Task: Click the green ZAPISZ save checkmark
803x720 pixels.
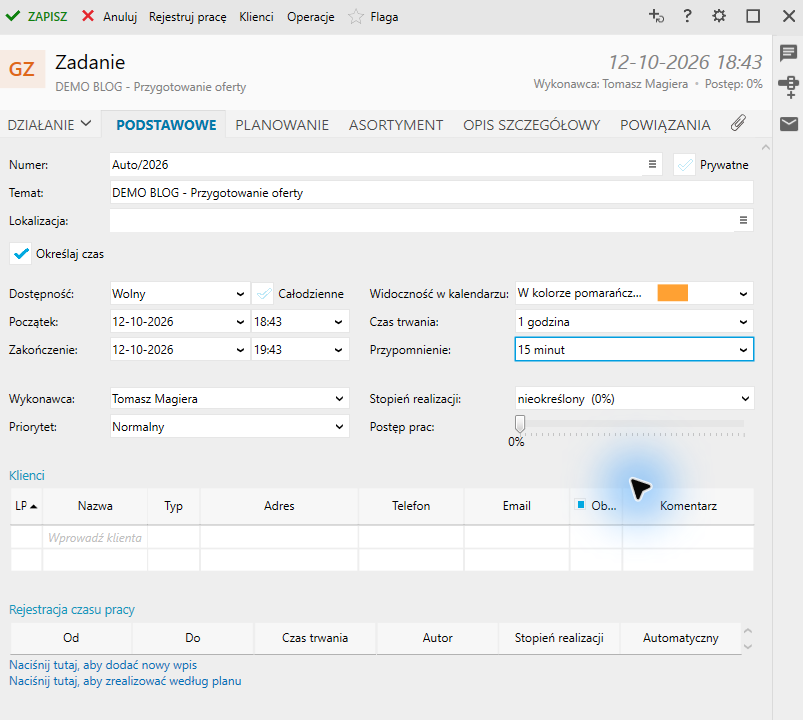Action: [13, 16]
